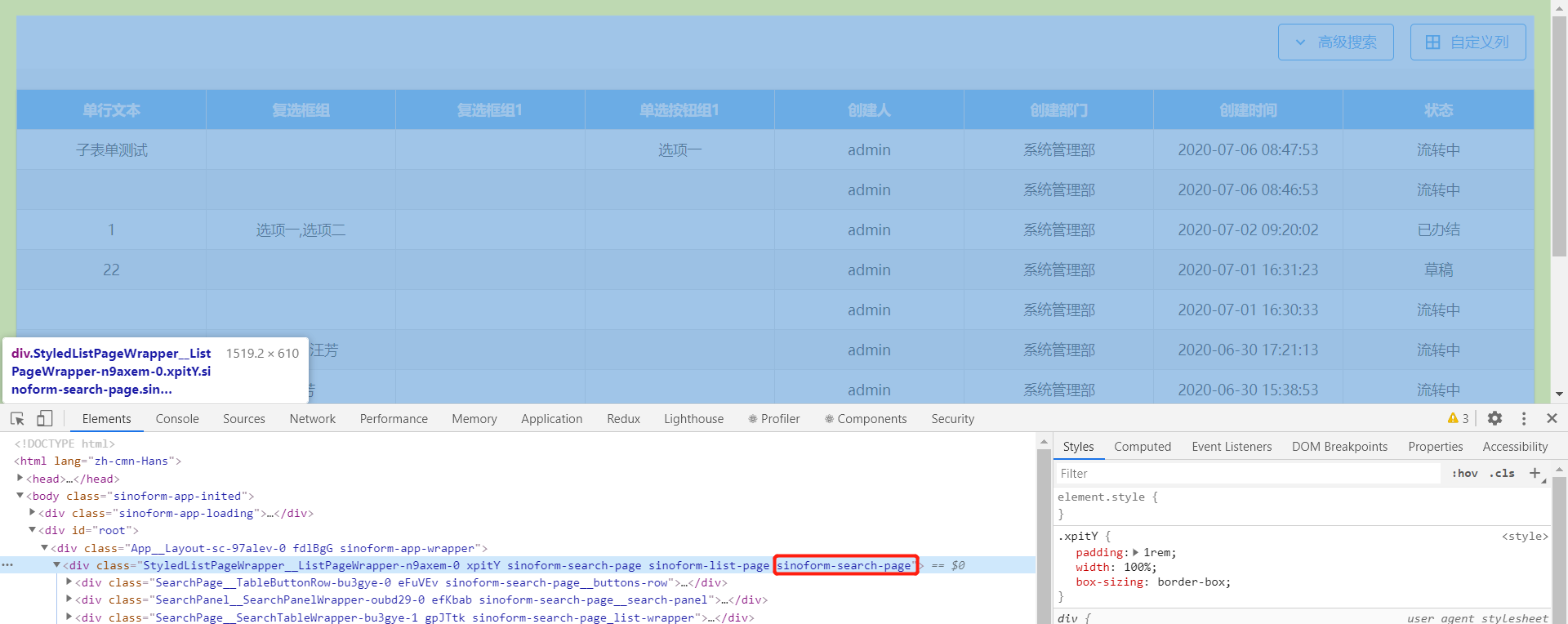Collapse the App__Layout wrapper div
The width and height of the screenshot is (1568, 624).
[x=44, y=547]
